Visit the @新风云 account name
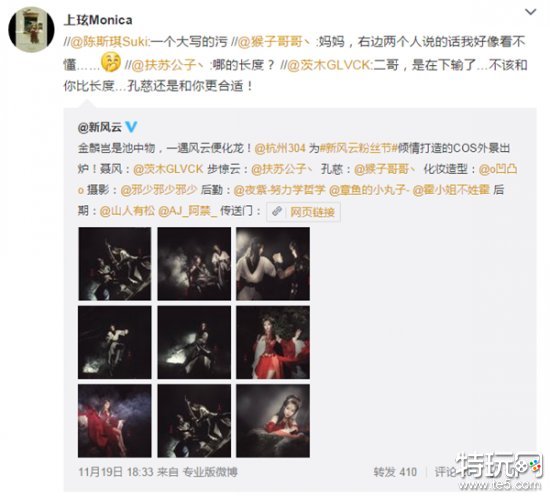This screenshot has width=550, height=496. 100,127
